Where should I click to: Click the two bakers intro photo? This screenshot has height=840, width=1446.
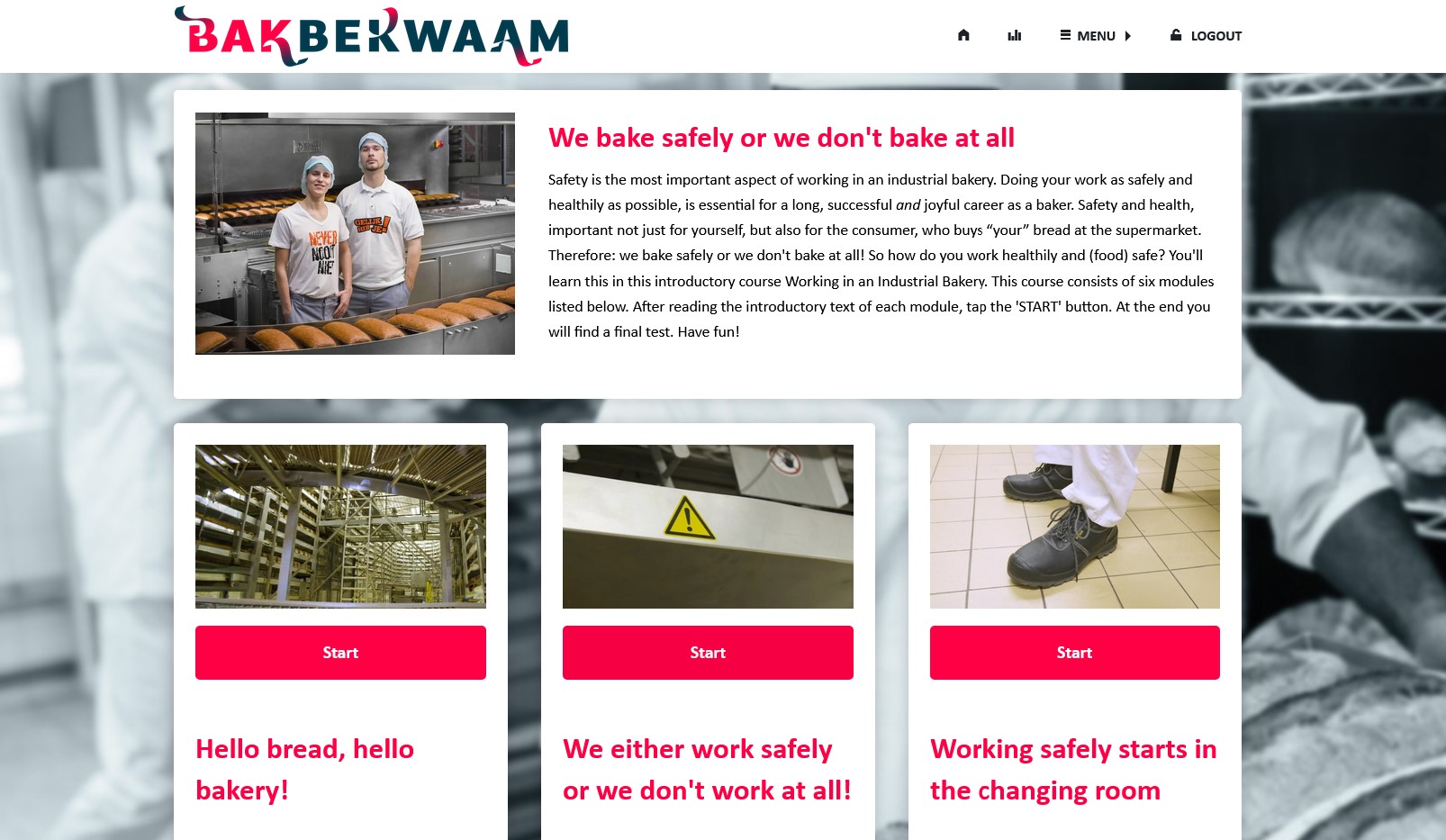[x=355, y=233]
